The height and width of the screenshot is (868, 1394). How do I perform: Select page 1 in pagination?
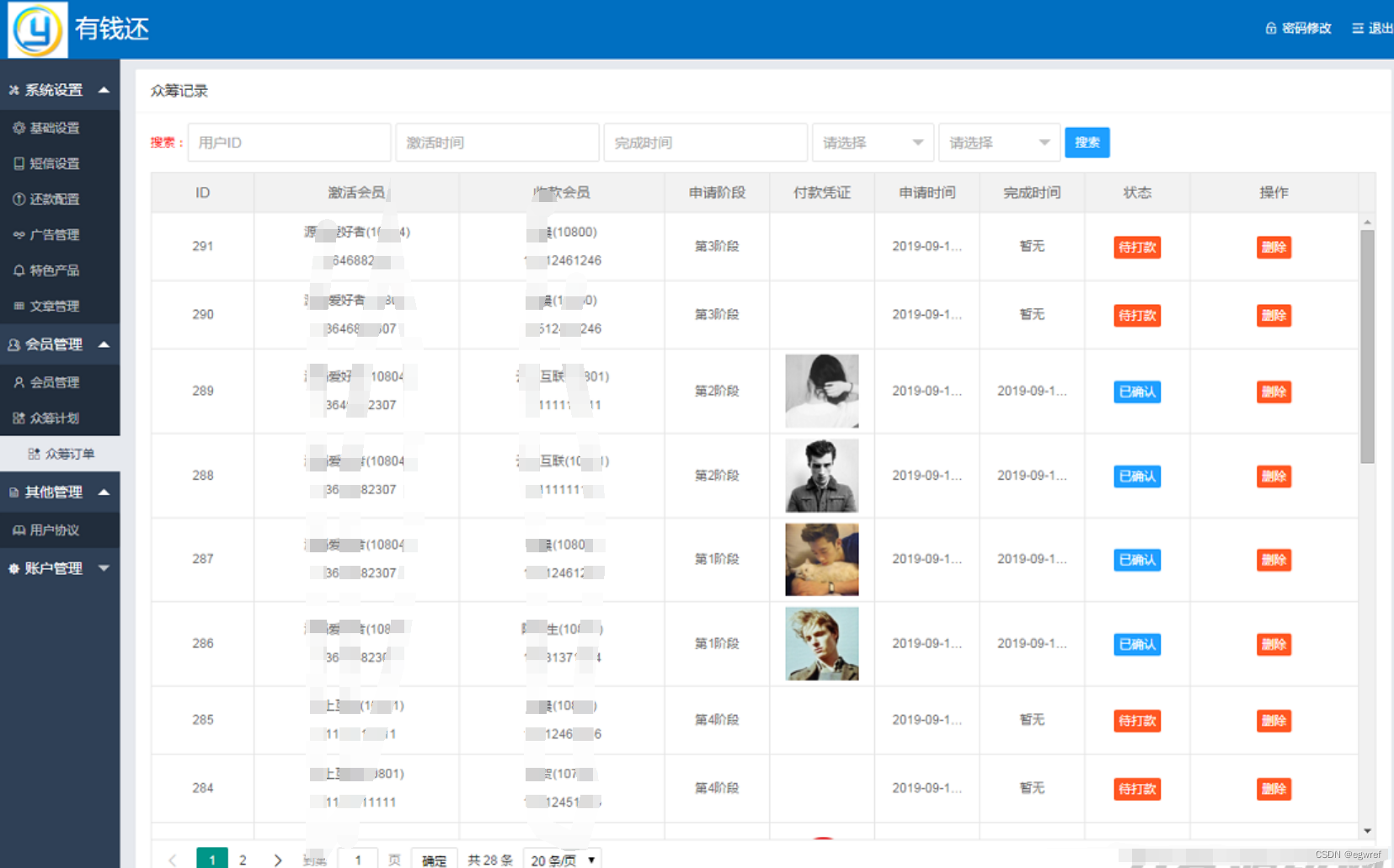coord(212,860)
